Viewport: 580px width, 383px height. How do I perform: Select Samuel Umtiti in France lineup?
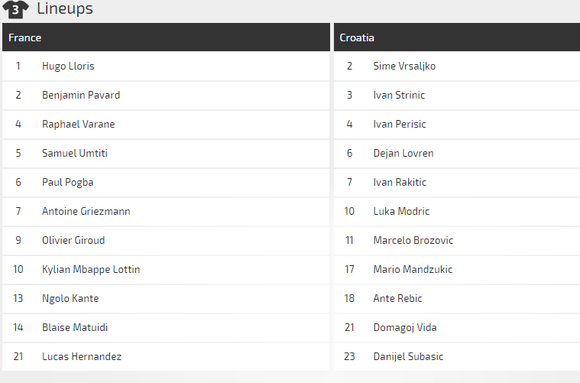coord(75,153)
